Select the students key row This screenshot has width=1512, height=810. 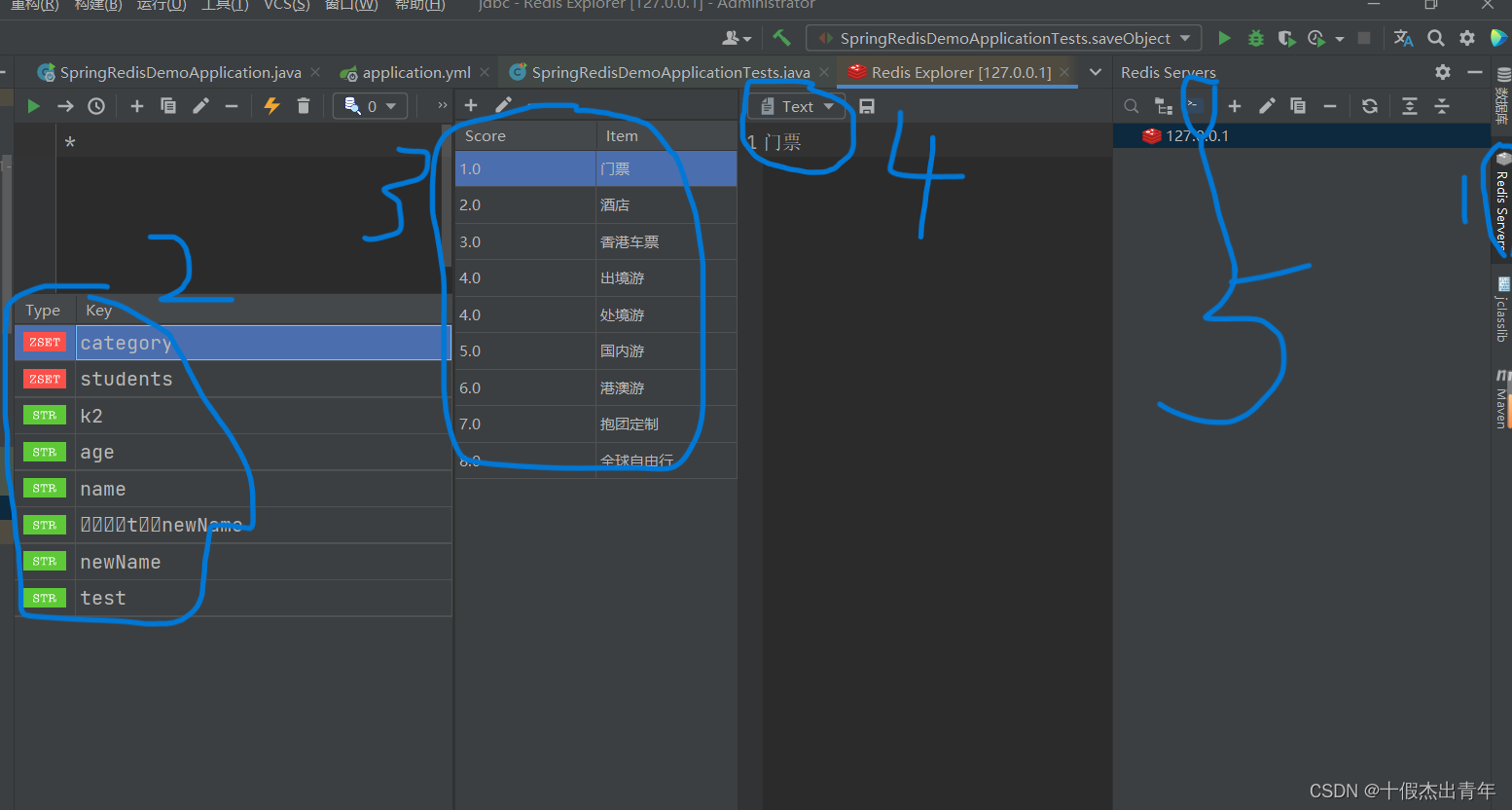(234, 380)
